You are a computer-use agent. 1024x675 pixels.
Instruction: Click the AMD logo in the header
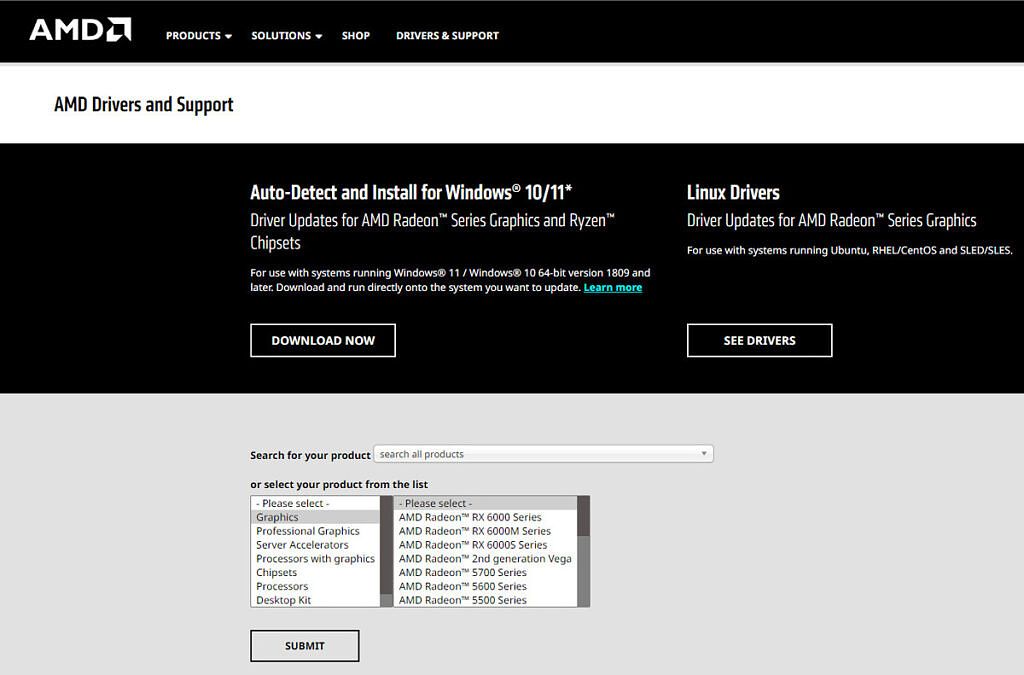pos(78,30)
